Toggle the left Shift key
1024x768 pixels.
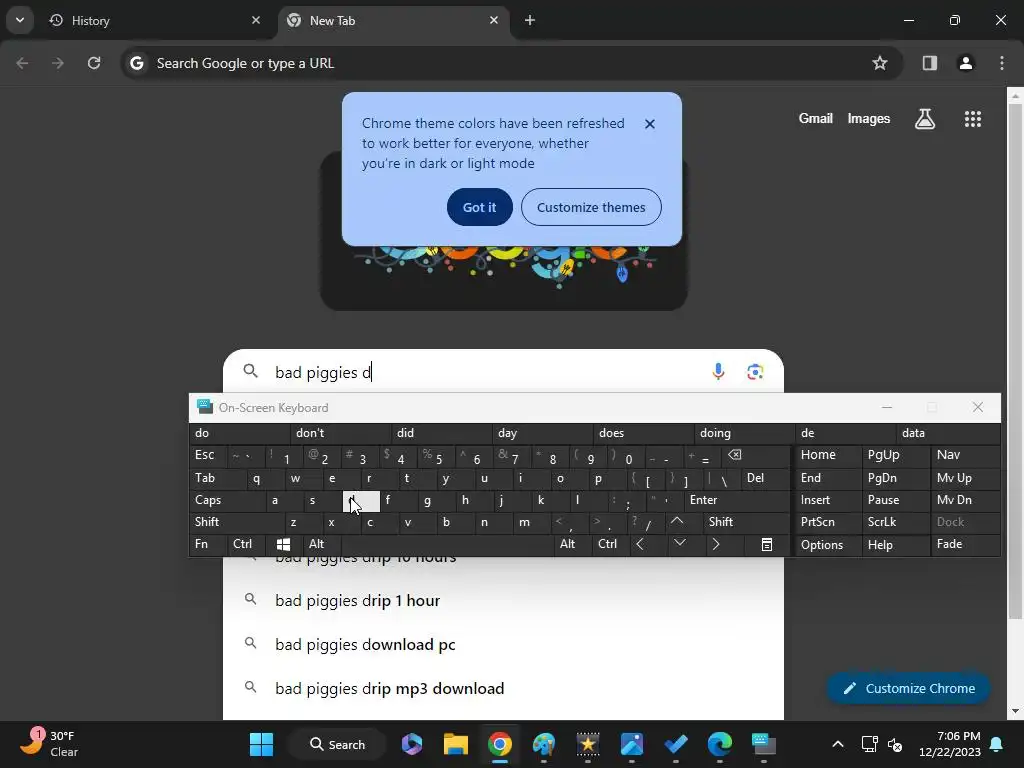[236, 522]
